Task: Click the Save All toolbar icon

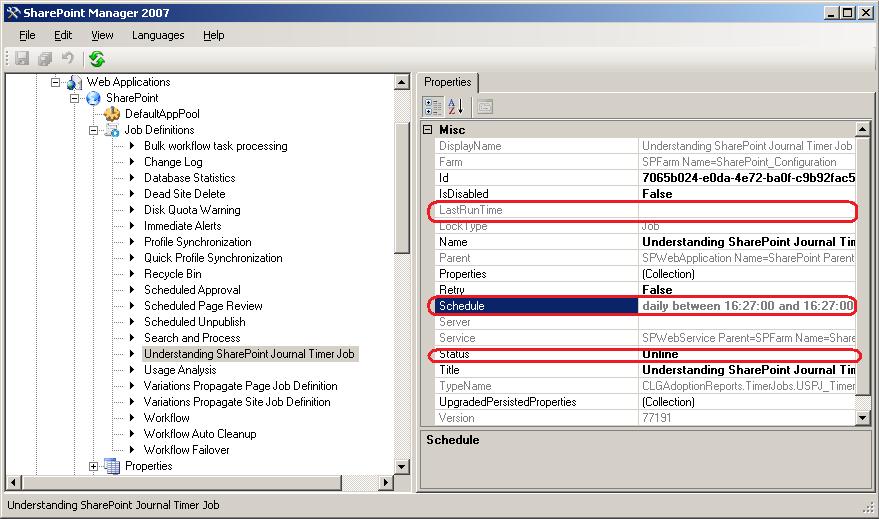Action: pos(45,58)
